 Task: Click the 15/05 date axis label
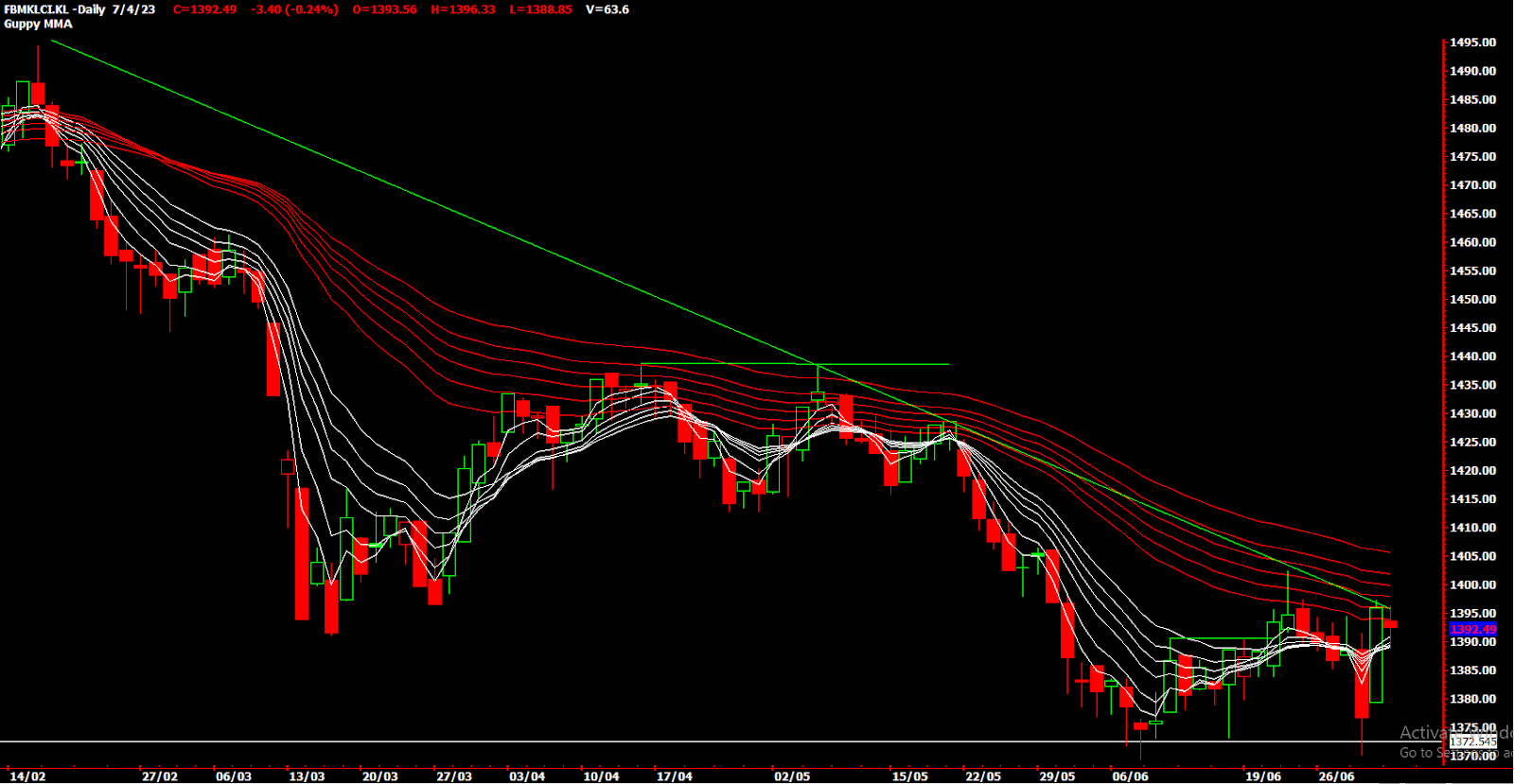coord(910,776)
